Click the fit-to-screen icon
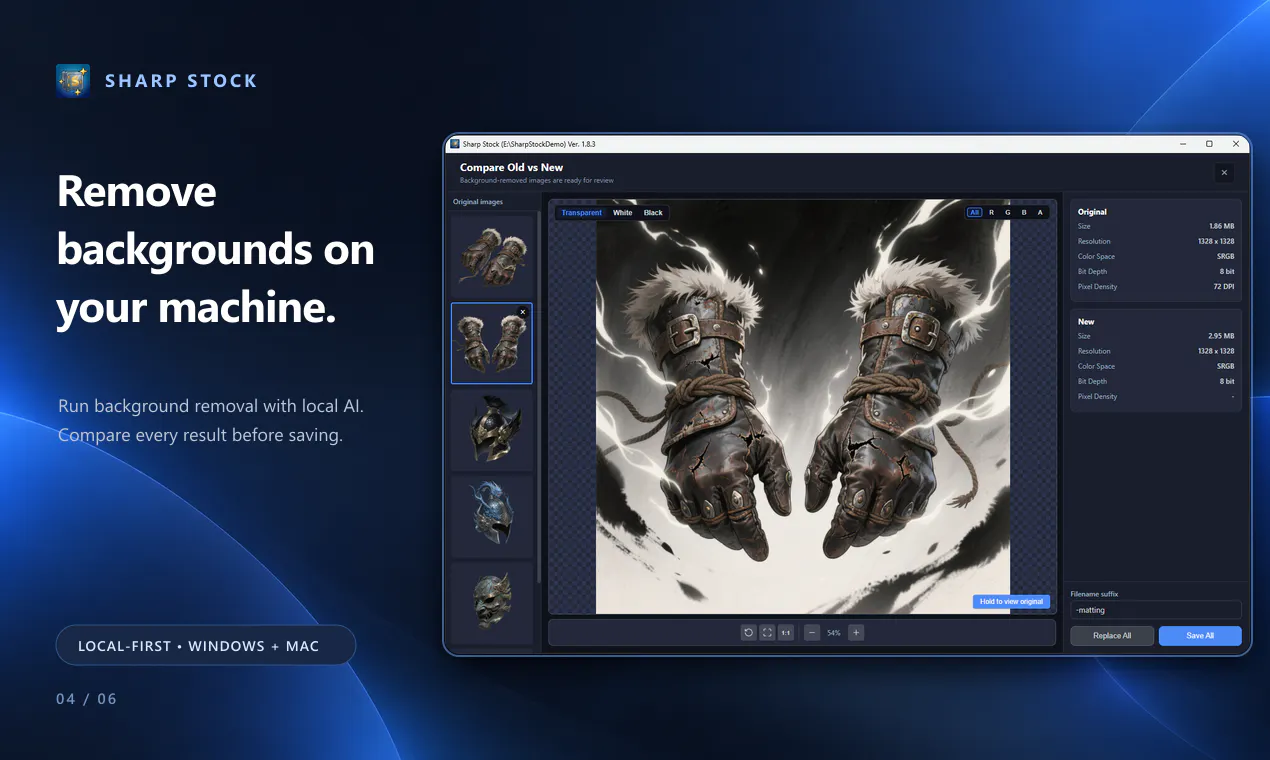Screen dimensions: 1270x760 coord(767,632)
